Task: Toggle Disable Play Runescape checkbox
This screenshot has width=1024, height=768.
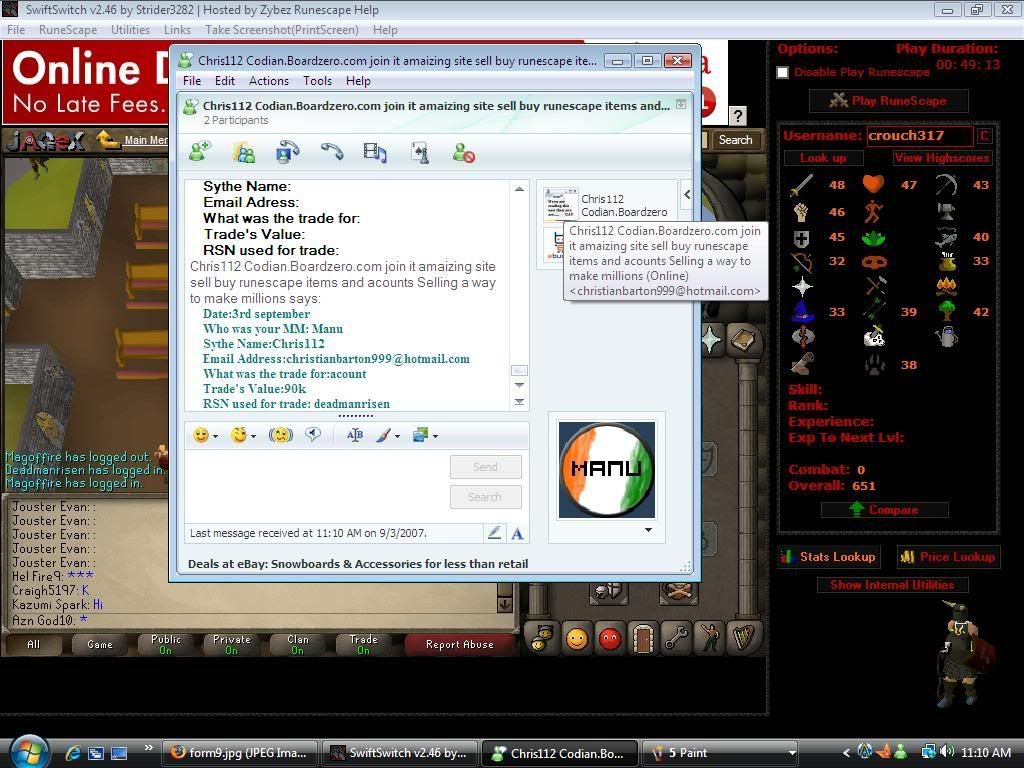Action: [x=782, y=72]
